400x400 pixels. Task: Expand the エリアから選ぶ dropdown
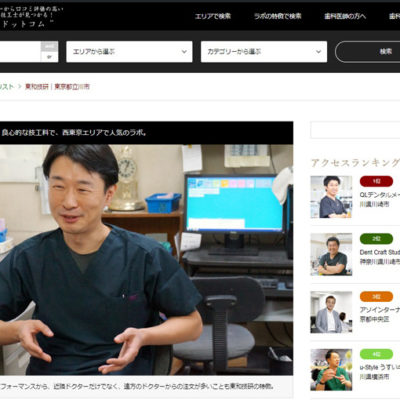point(129,52)
